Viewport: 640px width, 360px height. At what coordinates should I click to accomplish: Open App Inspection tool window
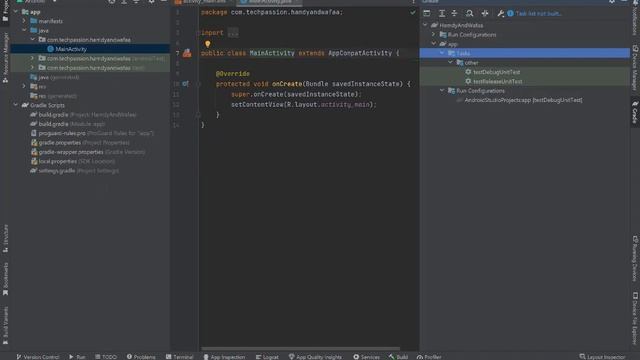(x=224, y=357)
